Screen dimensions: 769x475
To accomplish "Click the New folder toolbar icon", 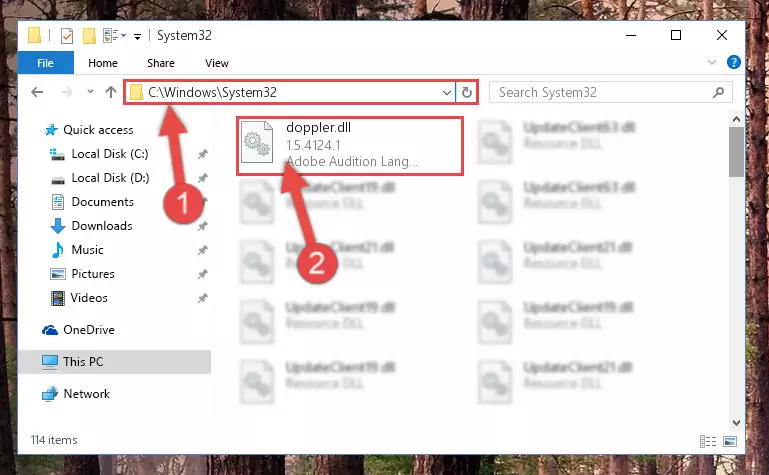I will (x=89, y=36).
